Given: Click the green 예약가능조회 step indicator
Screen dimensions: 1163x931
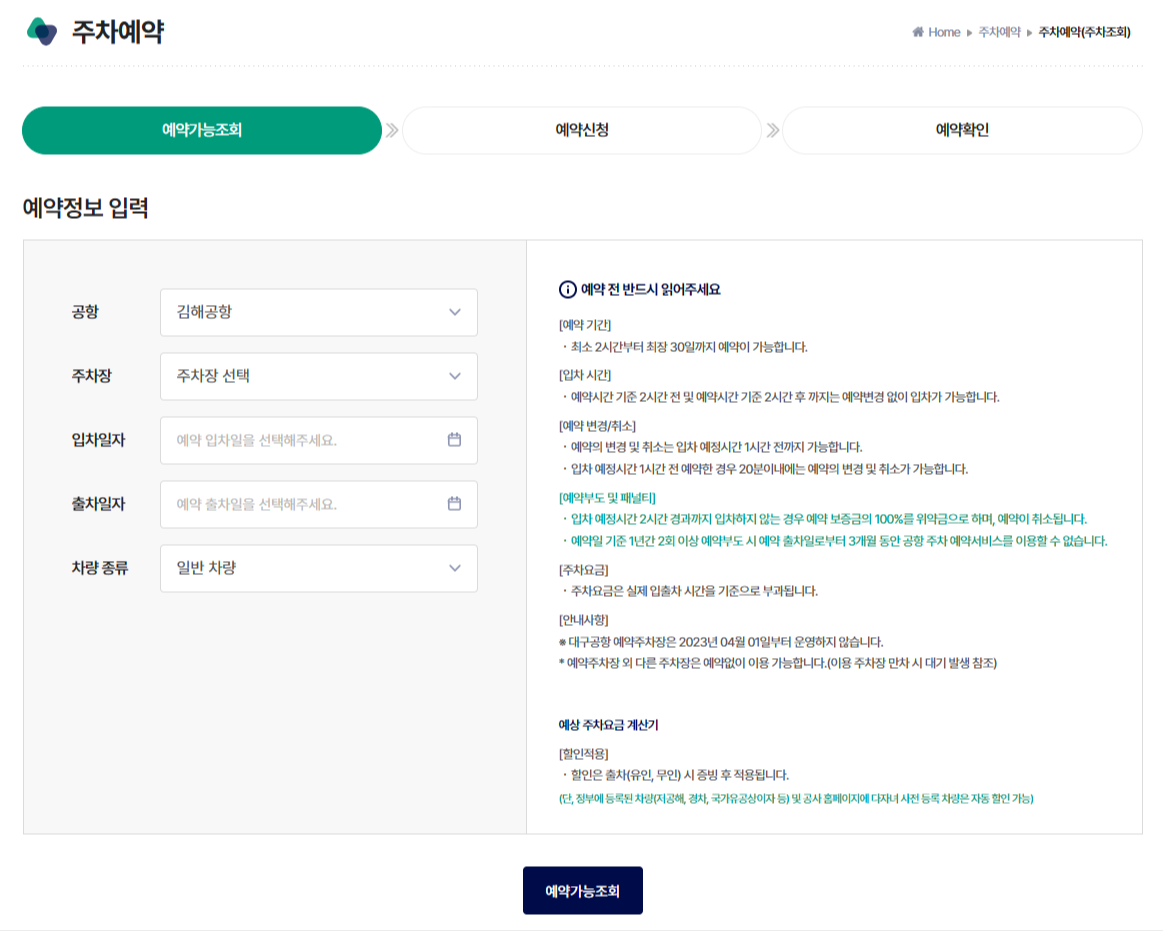Looking at the screenshot, I should 201,129.
